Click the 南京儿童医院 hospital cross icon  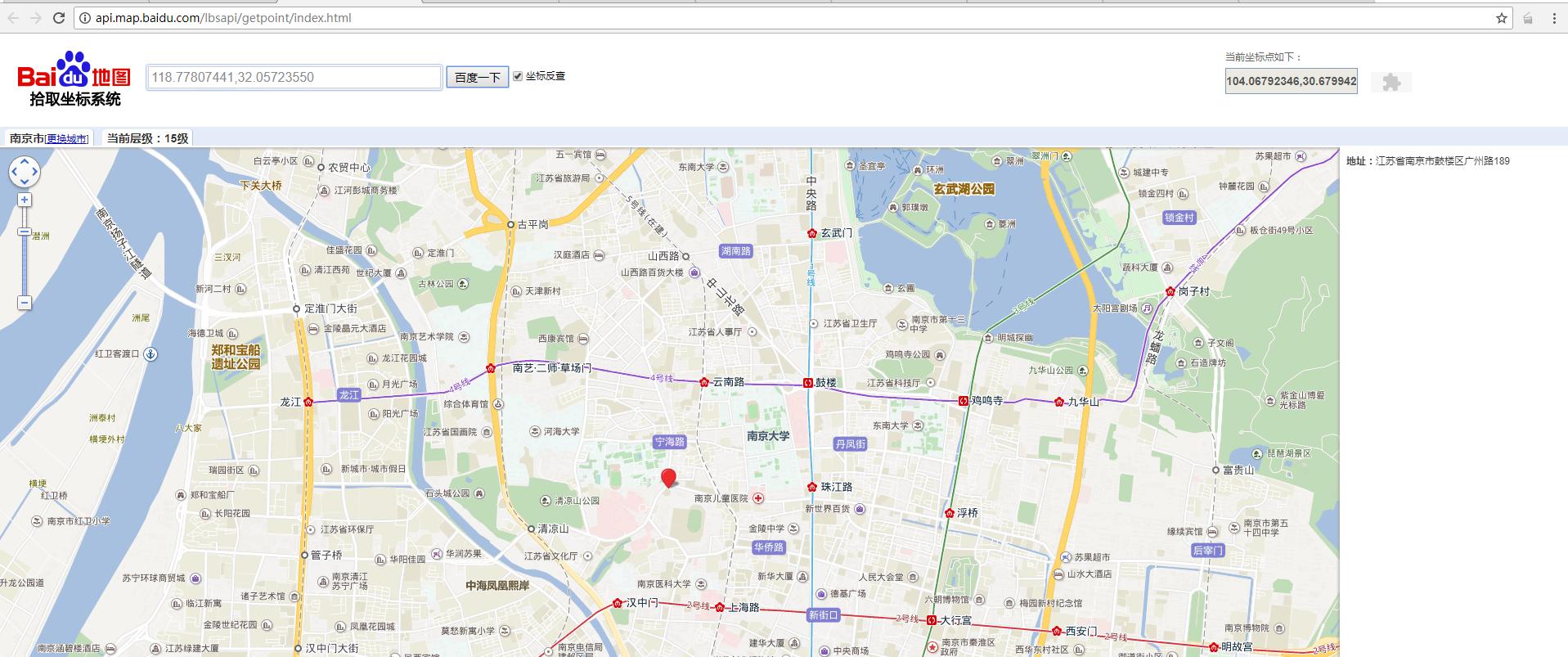click(x=759, y=498)
